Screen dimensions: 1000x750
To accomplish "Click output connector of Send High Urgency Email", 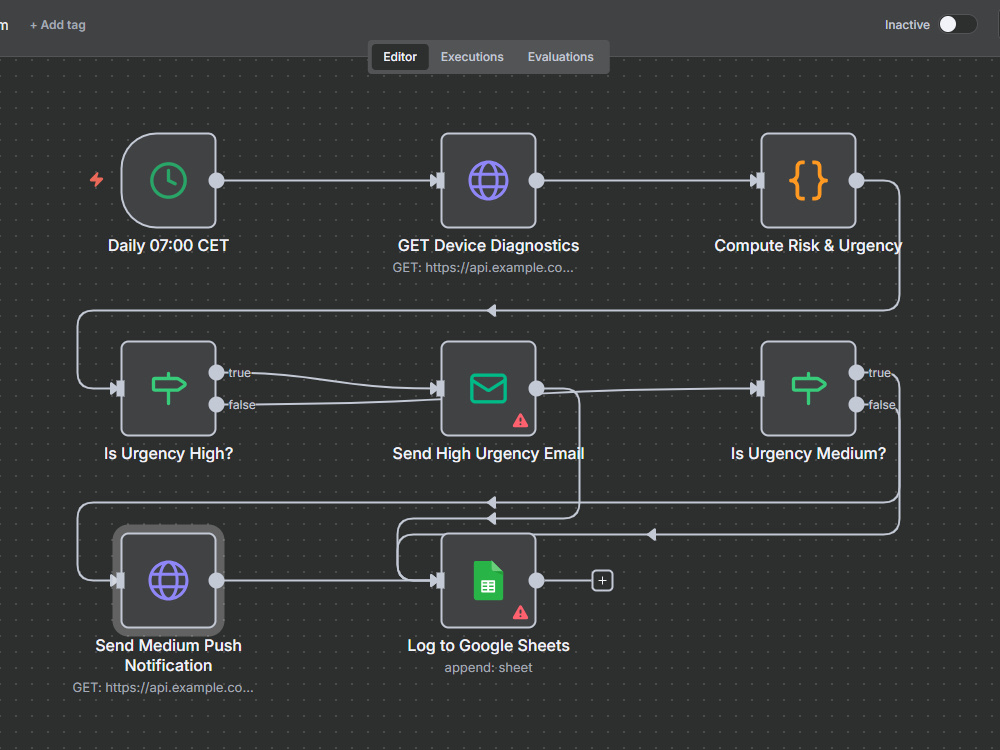I will (x=537, y=388).
